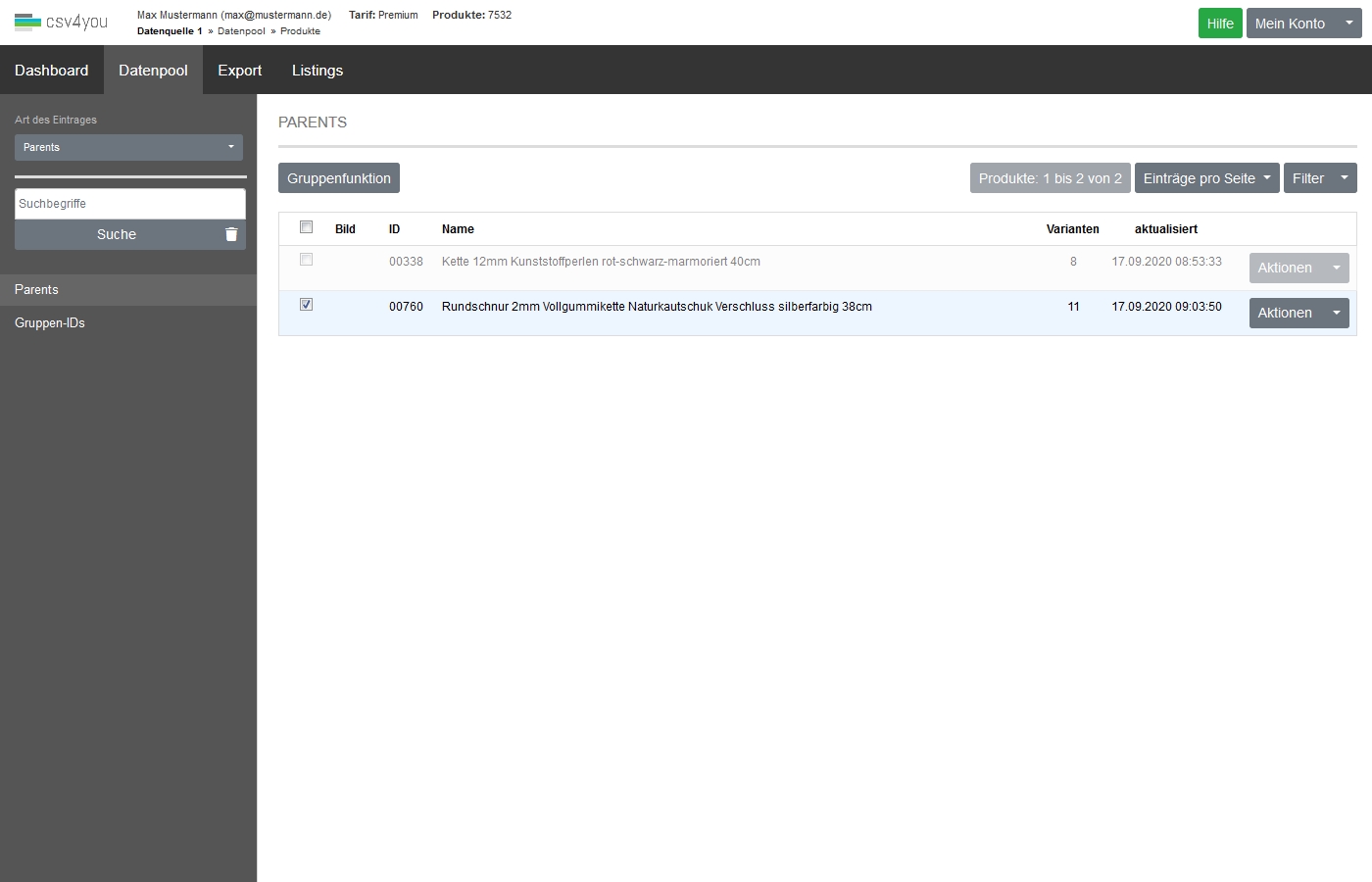The image size is (1372, 882).
Task: Expand the Einträge pro Seite dropdown
Action: [1206, 178]
